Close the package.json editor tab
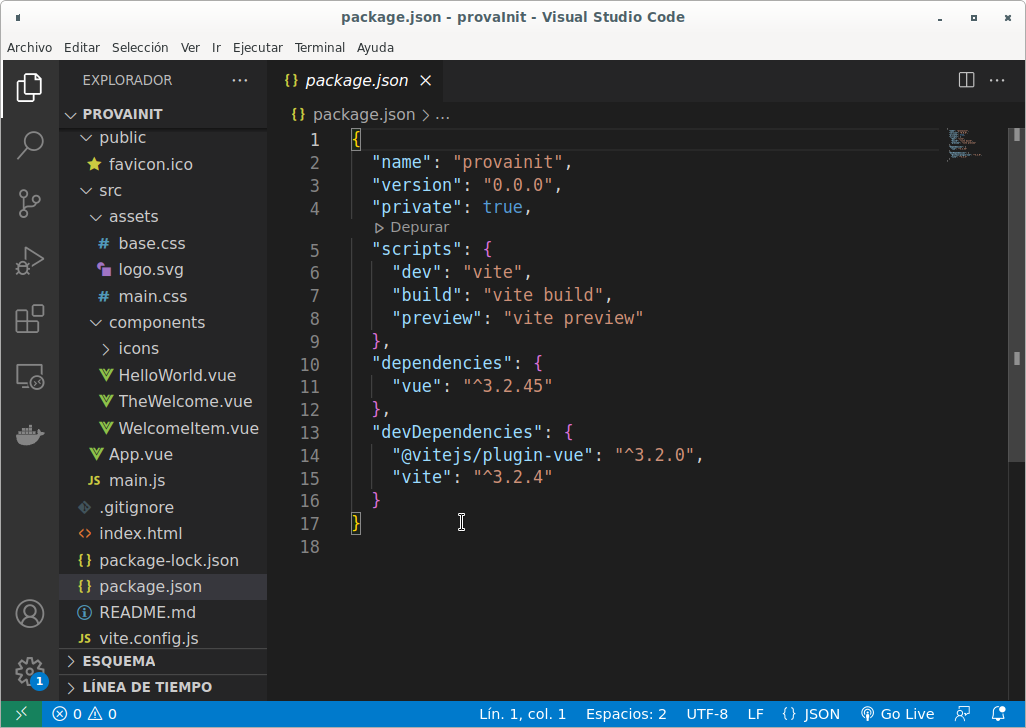The height and width of the screenshot is (728, 1026). click(426, 81)
